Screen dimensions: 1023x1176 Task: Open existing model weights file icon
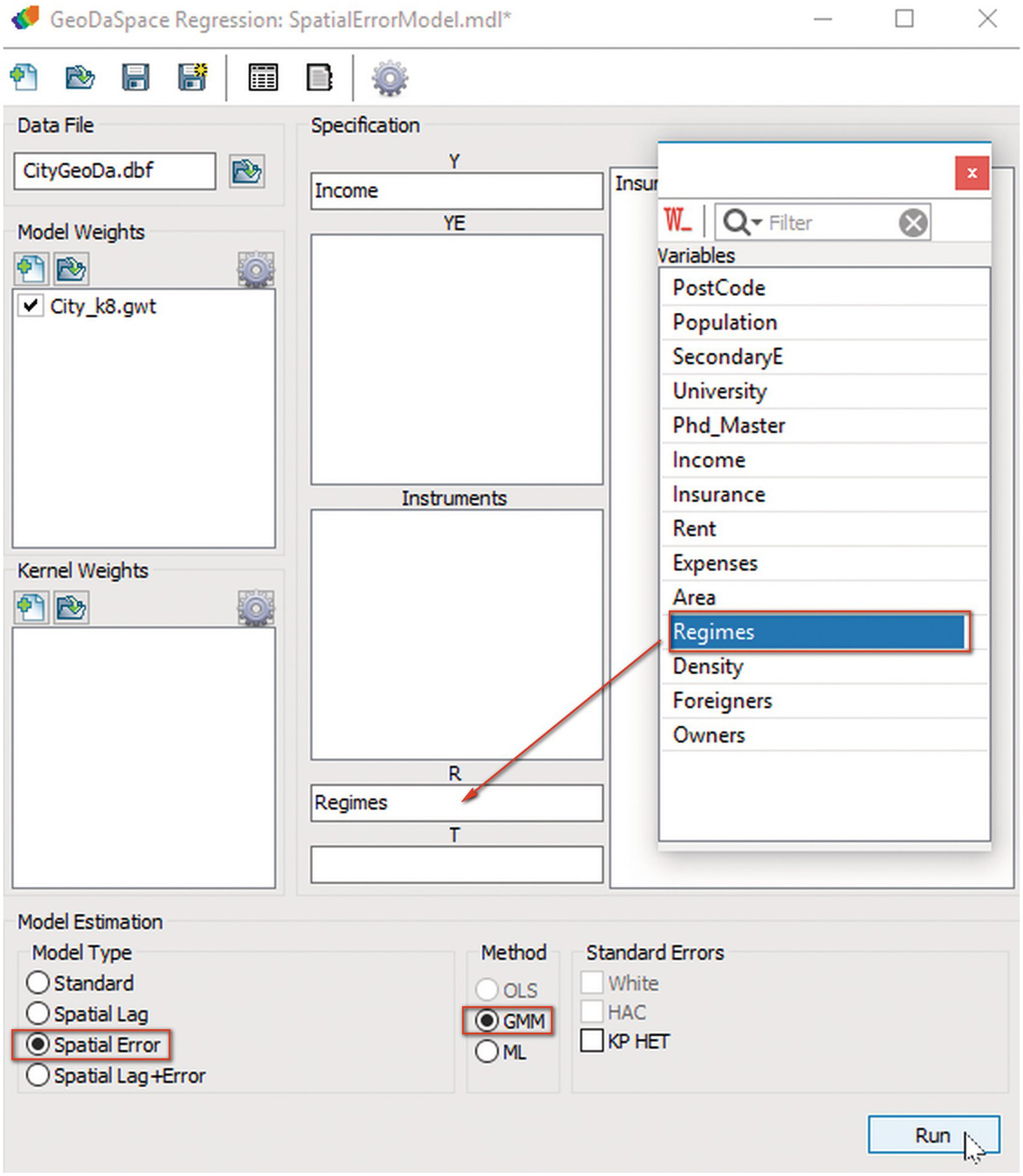(x=71, y=269)
